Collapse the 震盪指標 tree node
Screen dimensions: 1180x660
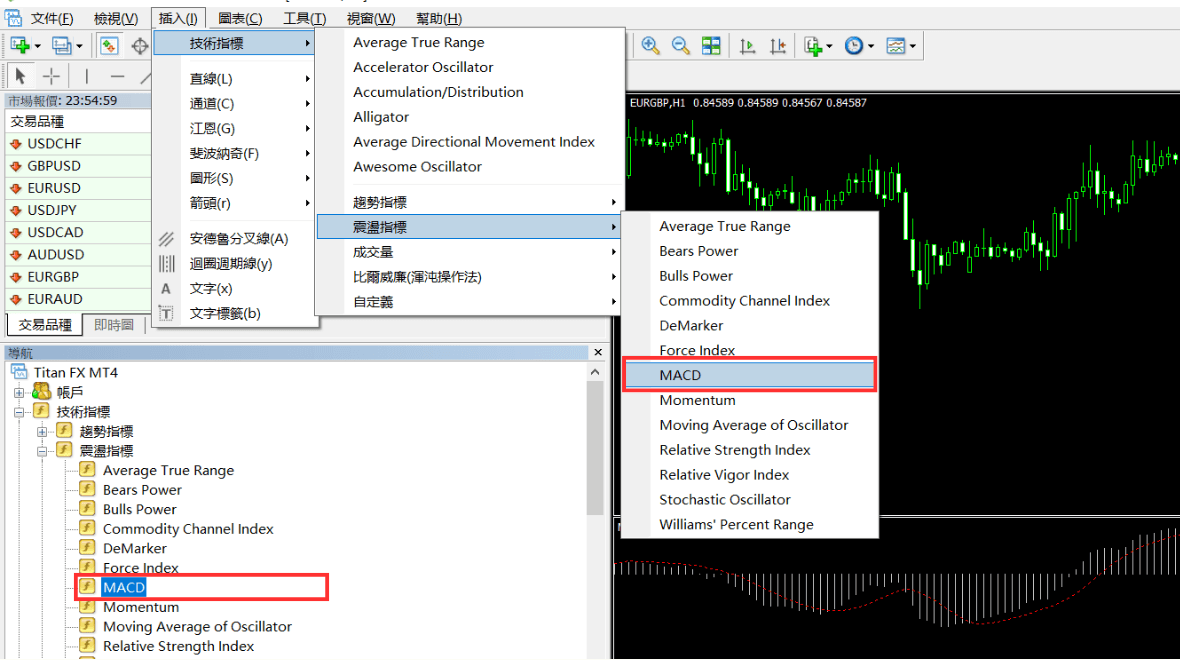42,451
